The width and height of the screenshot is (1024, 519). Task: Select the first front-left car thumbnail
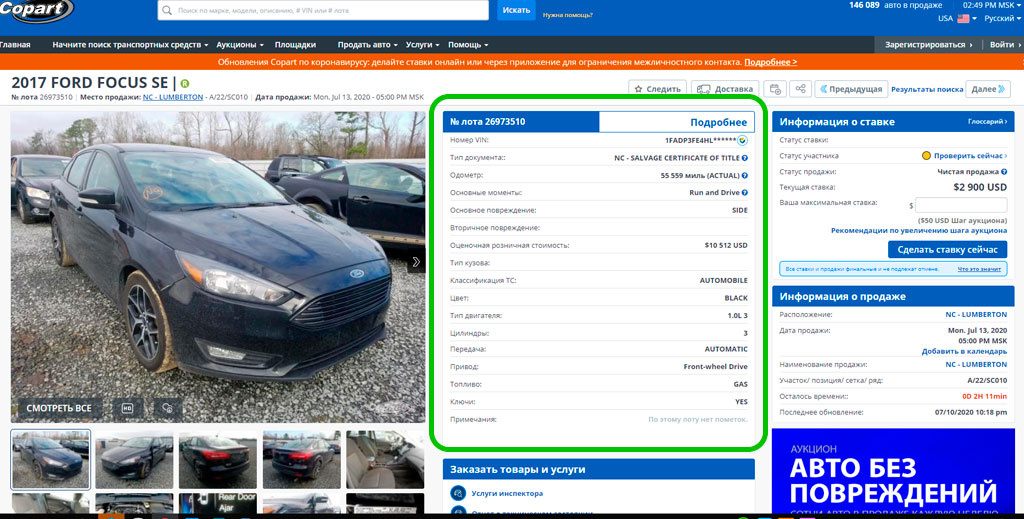[x=50, y=460]
